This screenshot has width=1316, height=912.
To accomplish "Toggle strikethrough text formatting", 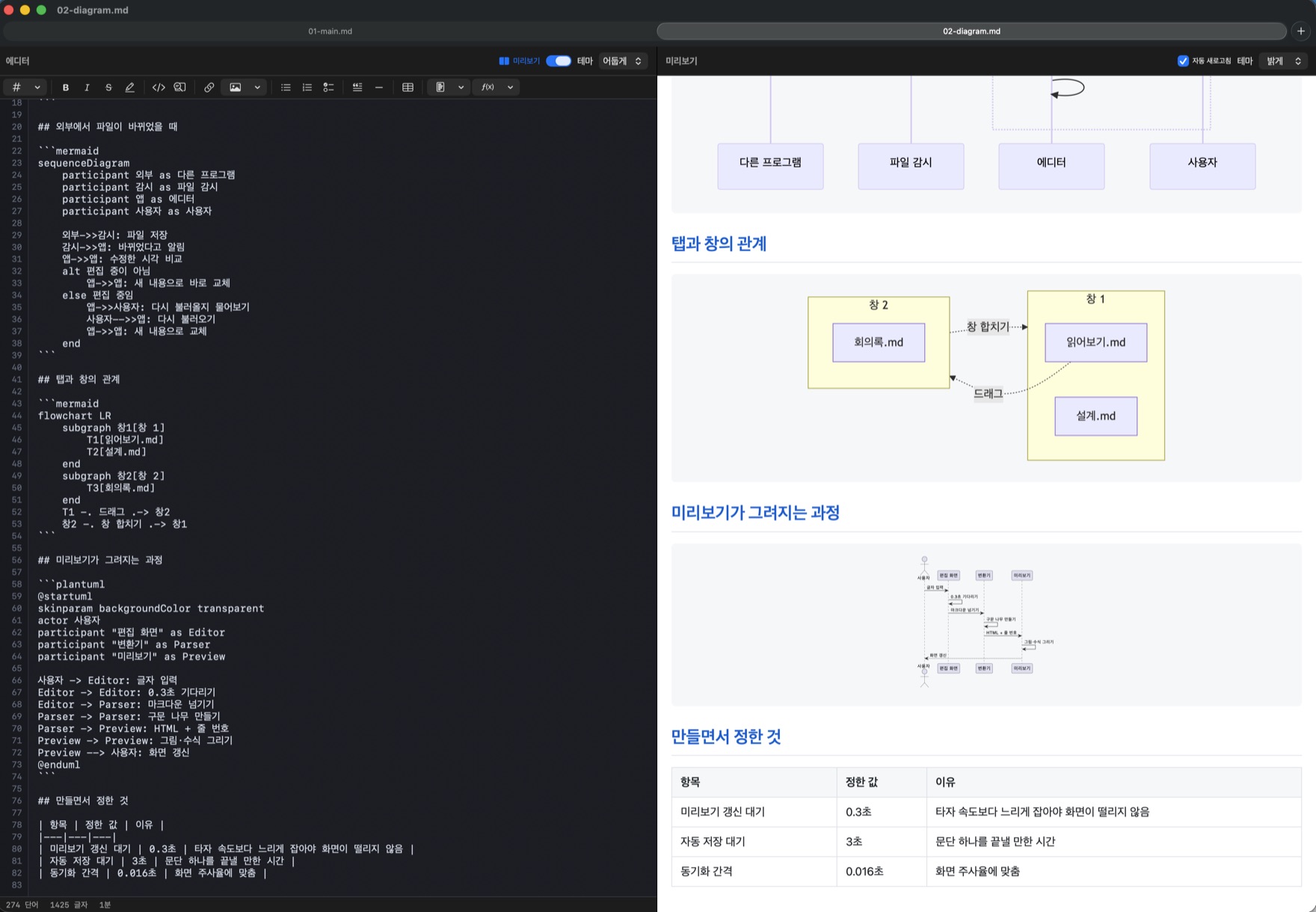I will coord(108,87).
